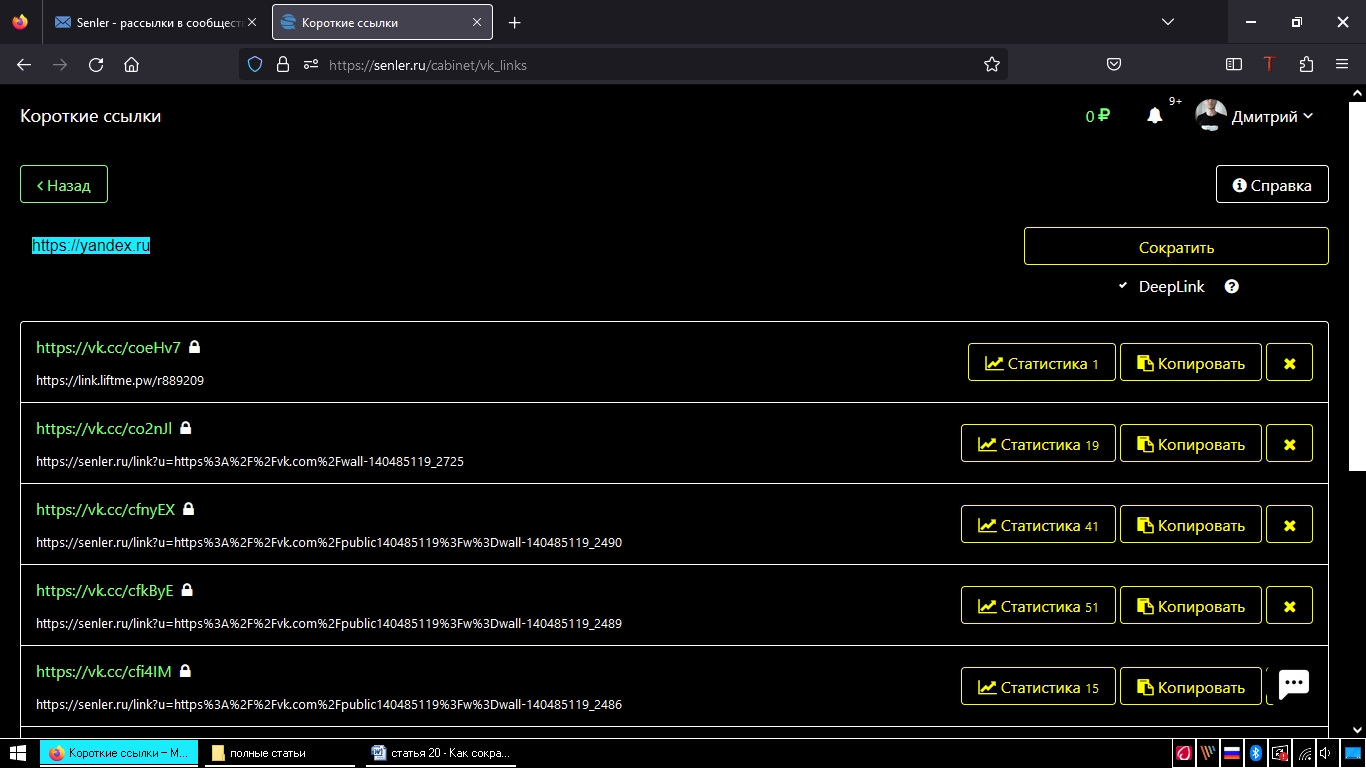
Task: Reload the page with refresh icon
Action: (x=96, y=64)
